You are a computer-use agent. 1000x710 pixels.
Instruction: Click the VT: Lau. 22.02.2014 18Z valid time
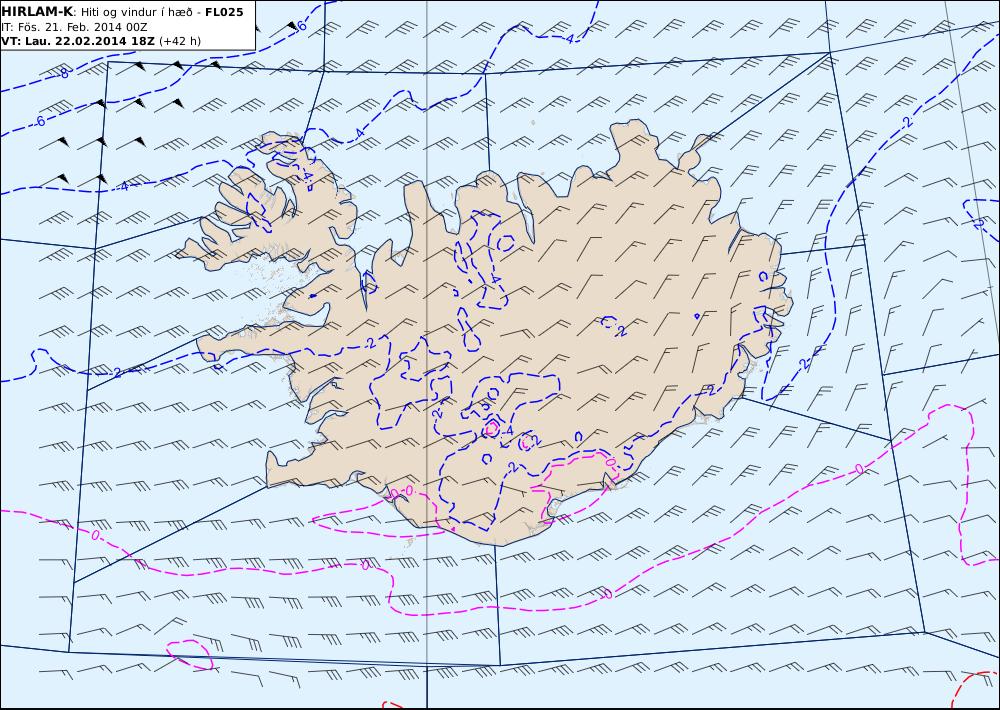coord(78,41)
